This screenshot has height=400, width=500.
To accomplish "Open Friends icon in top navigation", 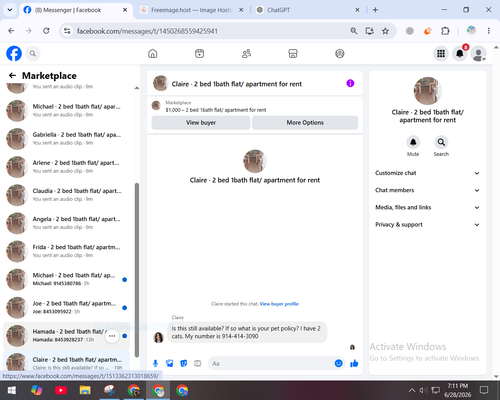I will [246, 53].
